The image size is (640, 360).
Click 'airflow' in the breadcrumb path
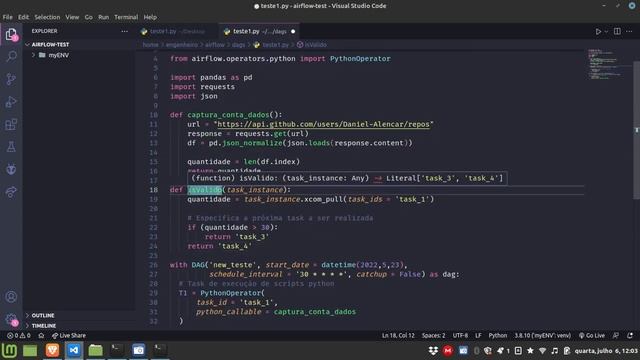215,45
